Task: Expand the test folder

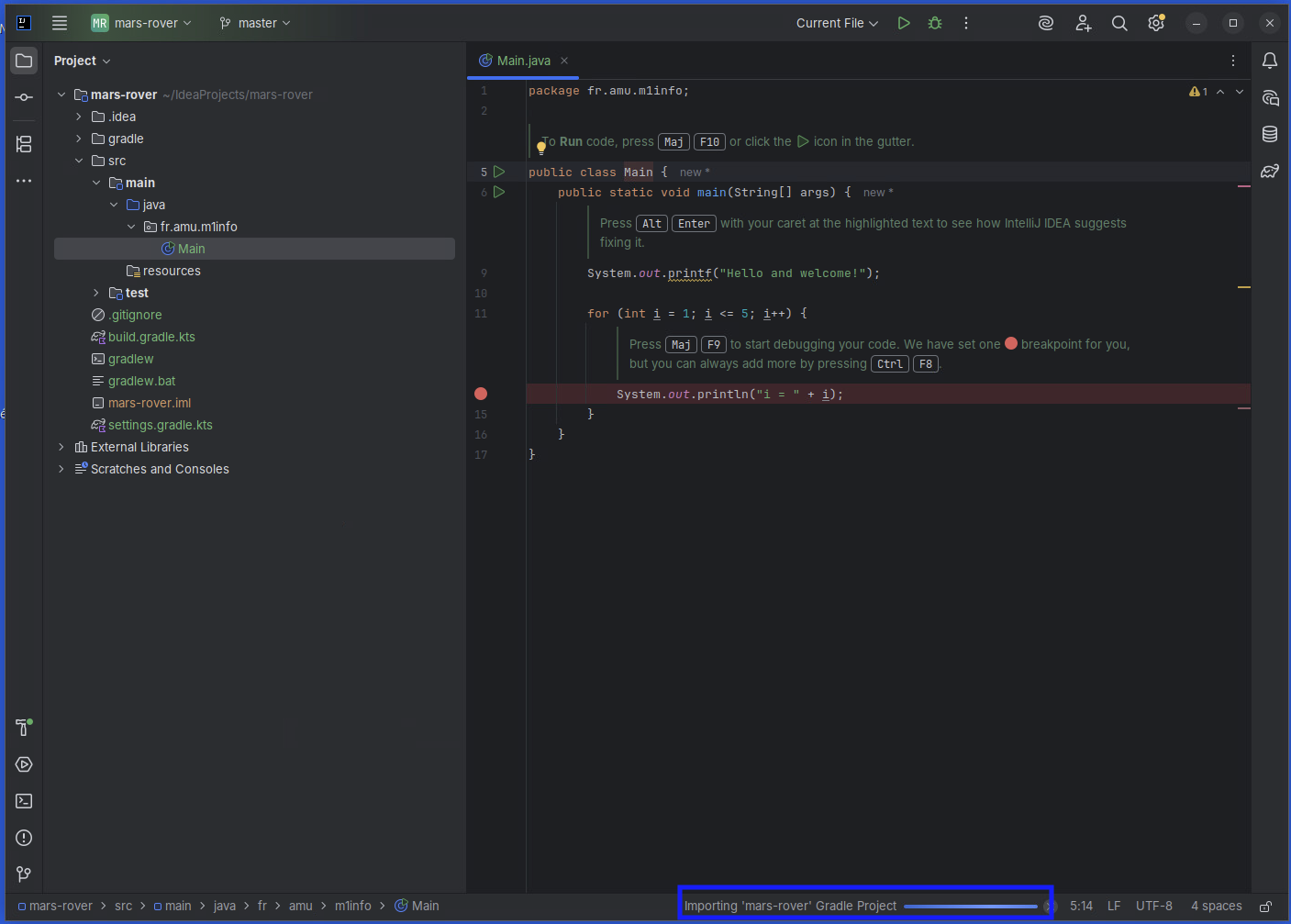Action: 96,293
